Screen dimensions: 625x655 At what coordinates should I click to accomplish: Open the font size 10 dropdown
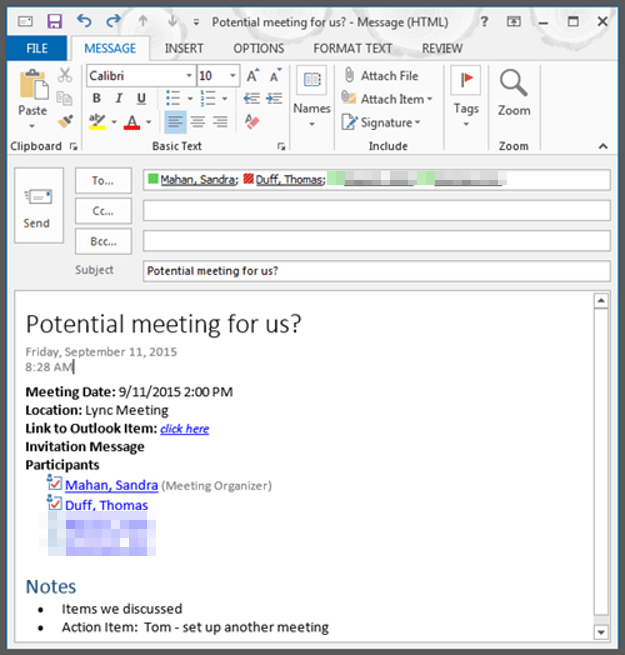coord(233,76)
